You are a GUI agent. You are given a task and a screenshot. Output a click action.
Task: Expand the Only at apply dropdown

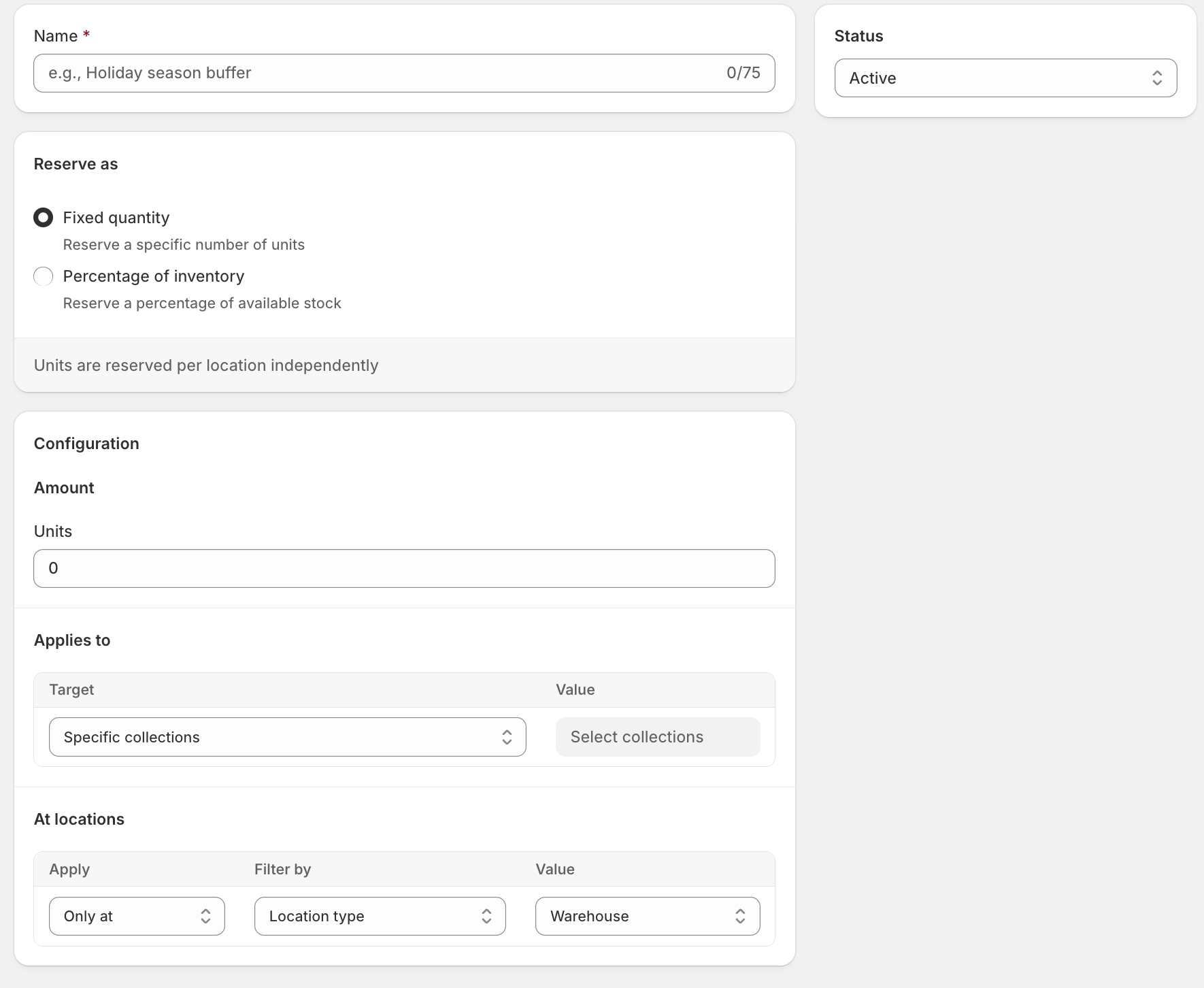(x=126, y=917)
